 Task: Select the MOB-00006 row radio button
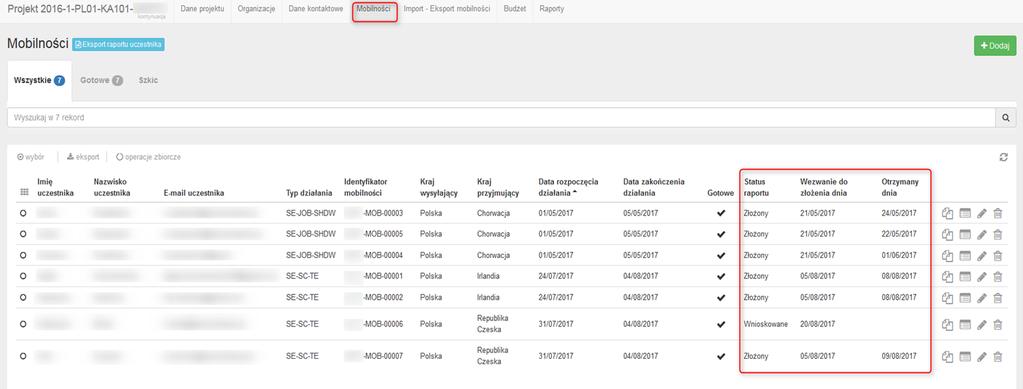(23, 324)
